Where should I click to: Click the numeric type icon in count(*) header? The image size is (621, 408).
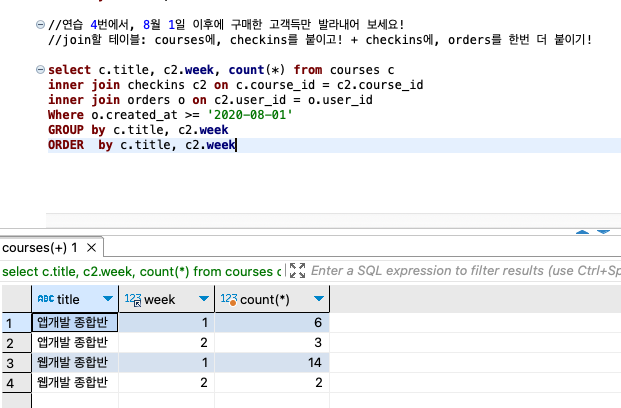(x=229, y=299)
